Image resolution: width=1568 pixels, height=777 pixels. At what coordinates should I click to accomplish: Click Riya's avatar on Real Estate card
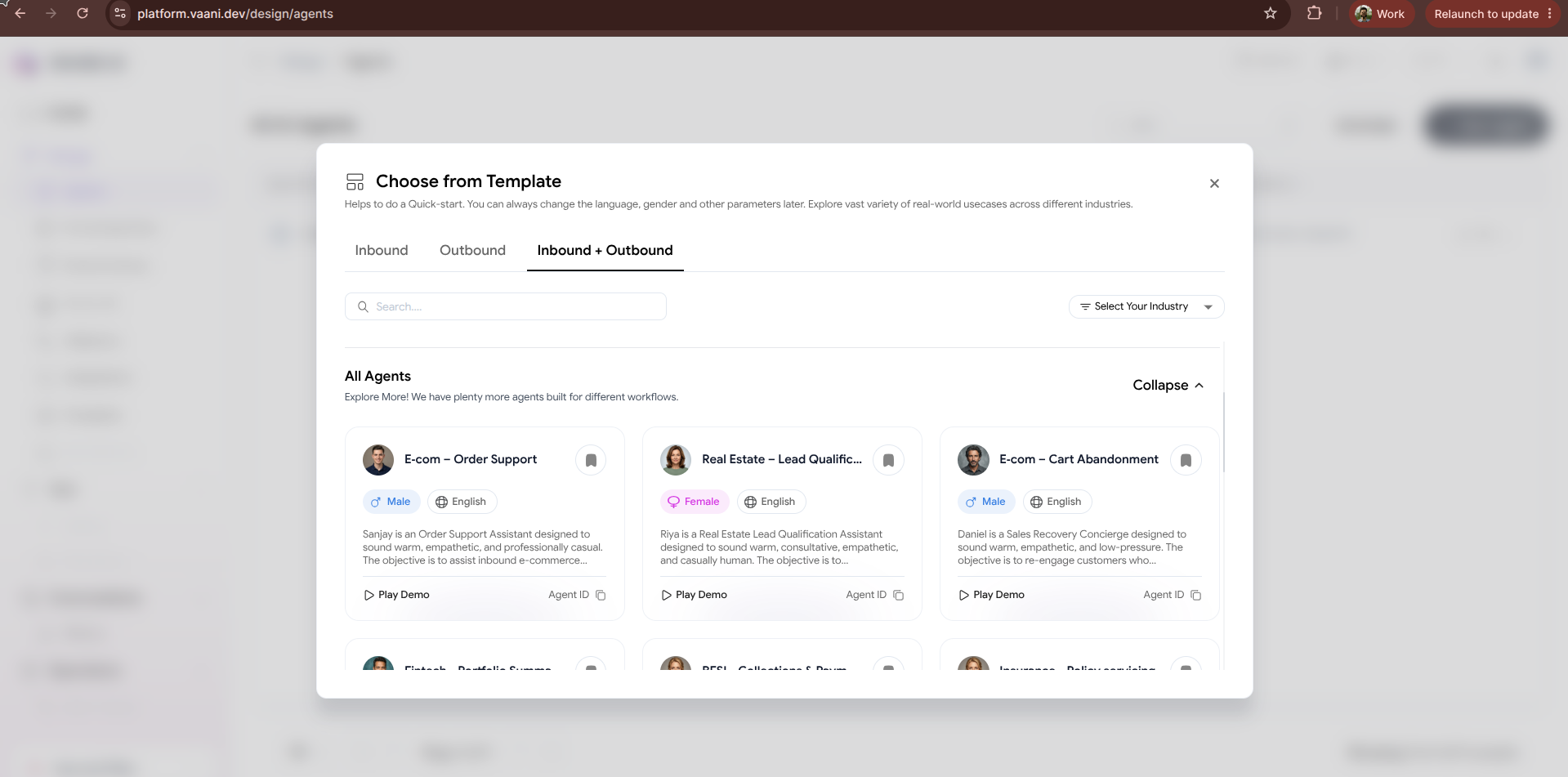point(676,460)
